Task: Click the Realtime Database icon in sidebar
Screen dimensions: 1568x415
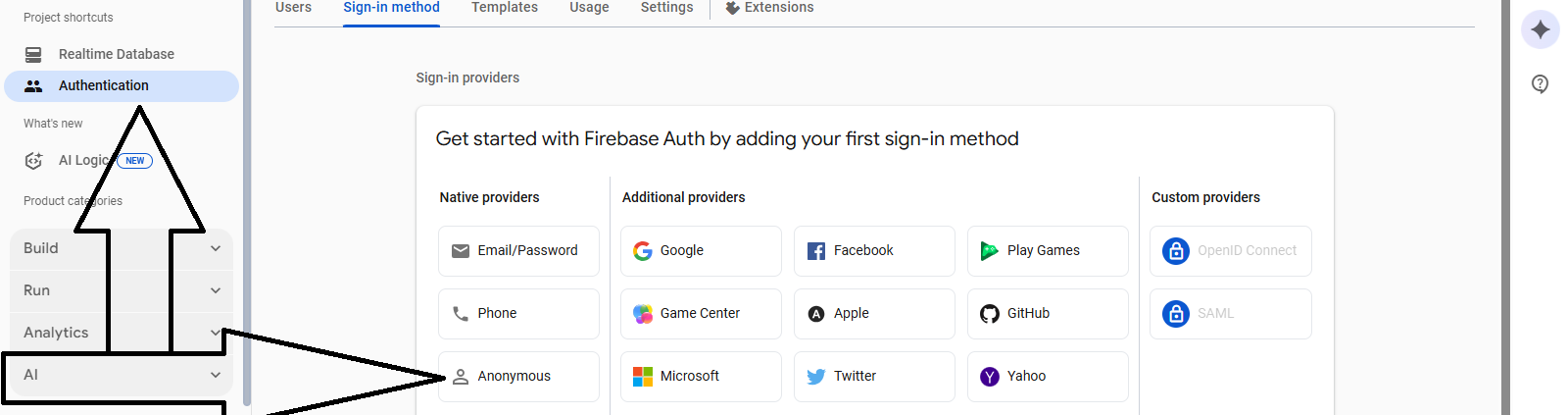Action: (33, 54)
